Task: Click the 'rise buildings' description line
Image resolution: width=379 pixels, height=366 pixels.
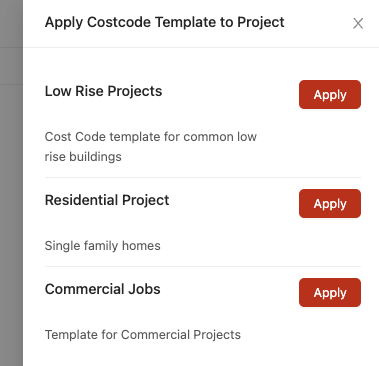Action: click(x=83, y=157)
